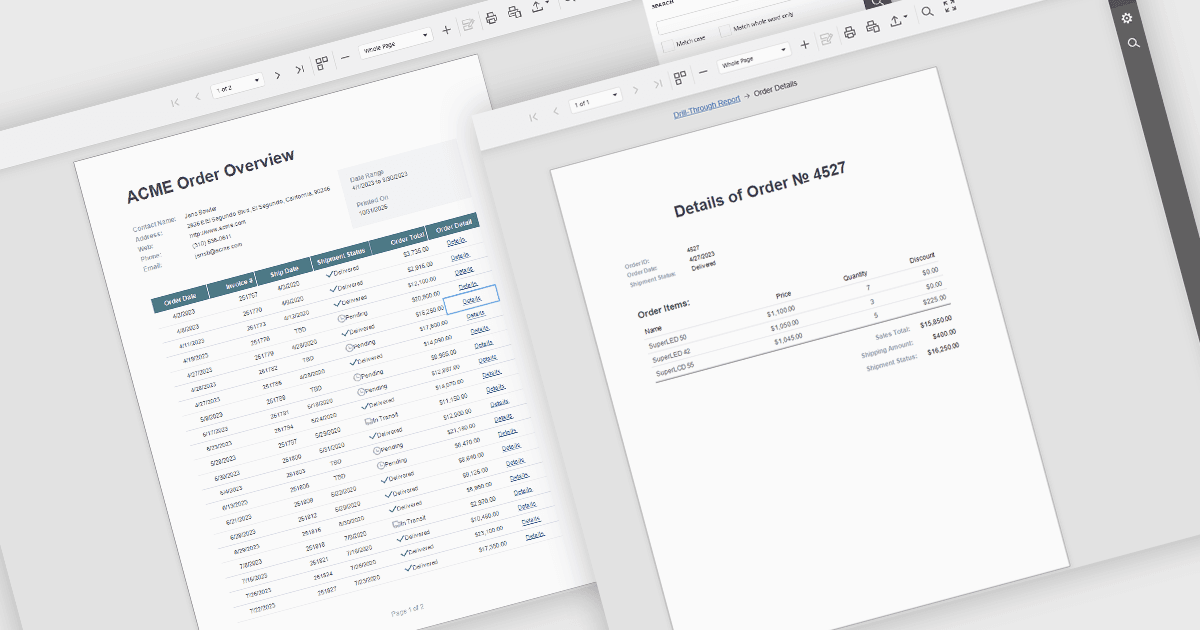Go to first page in Order Overview viewer
The height and width of the screenshot is (630, 1200).
[x=175, y=101]
